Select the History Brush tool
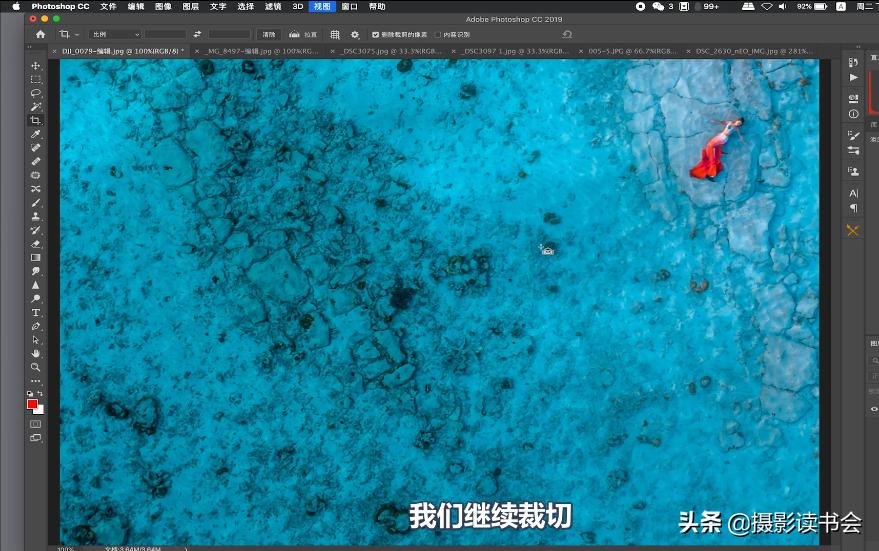The height and width of the screenshot is (551, 879). click(x=36, y=230)
